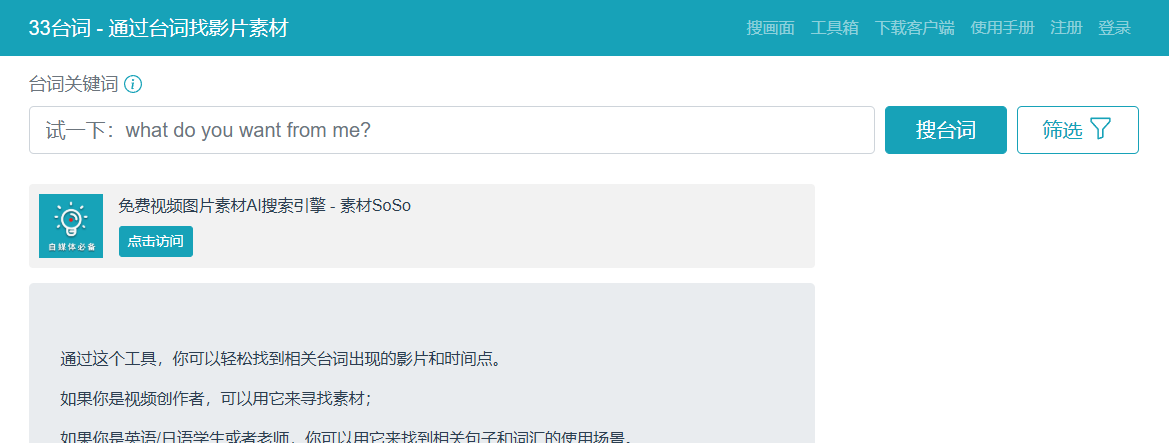1169x443 pixels.
Task: Click the info icon beside 台词关键词
Action: point(133,84)
